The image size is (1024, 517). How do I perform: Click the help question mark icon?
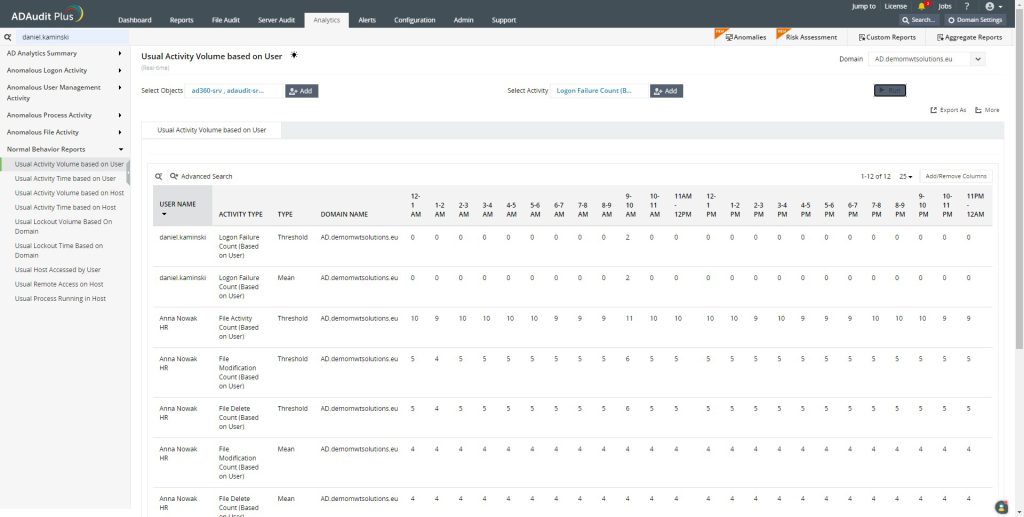pyautogui.click(x=965, y=6)
